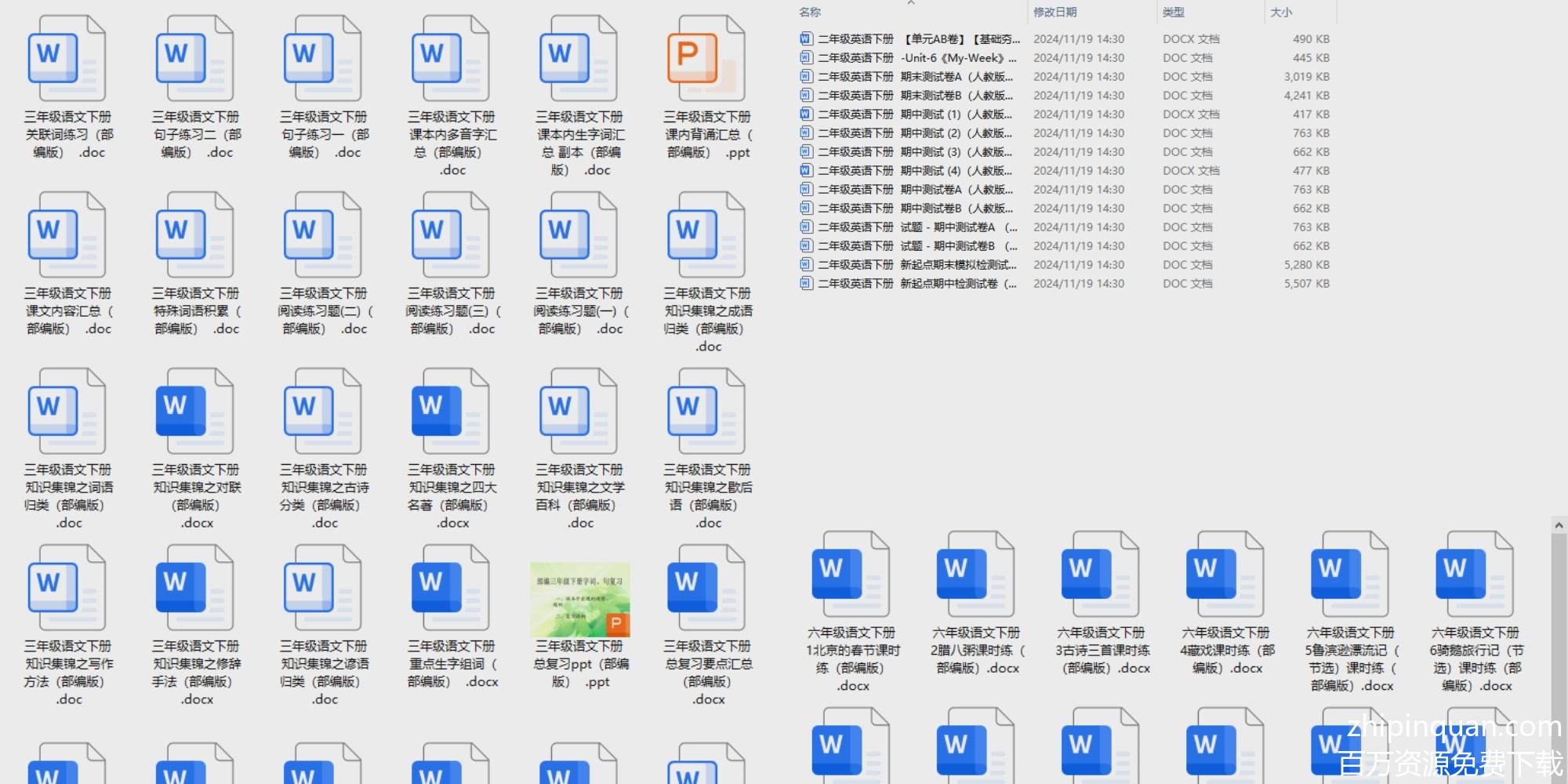Click the 总复习ppt green slide thumbnail

(x=579, y=599)
